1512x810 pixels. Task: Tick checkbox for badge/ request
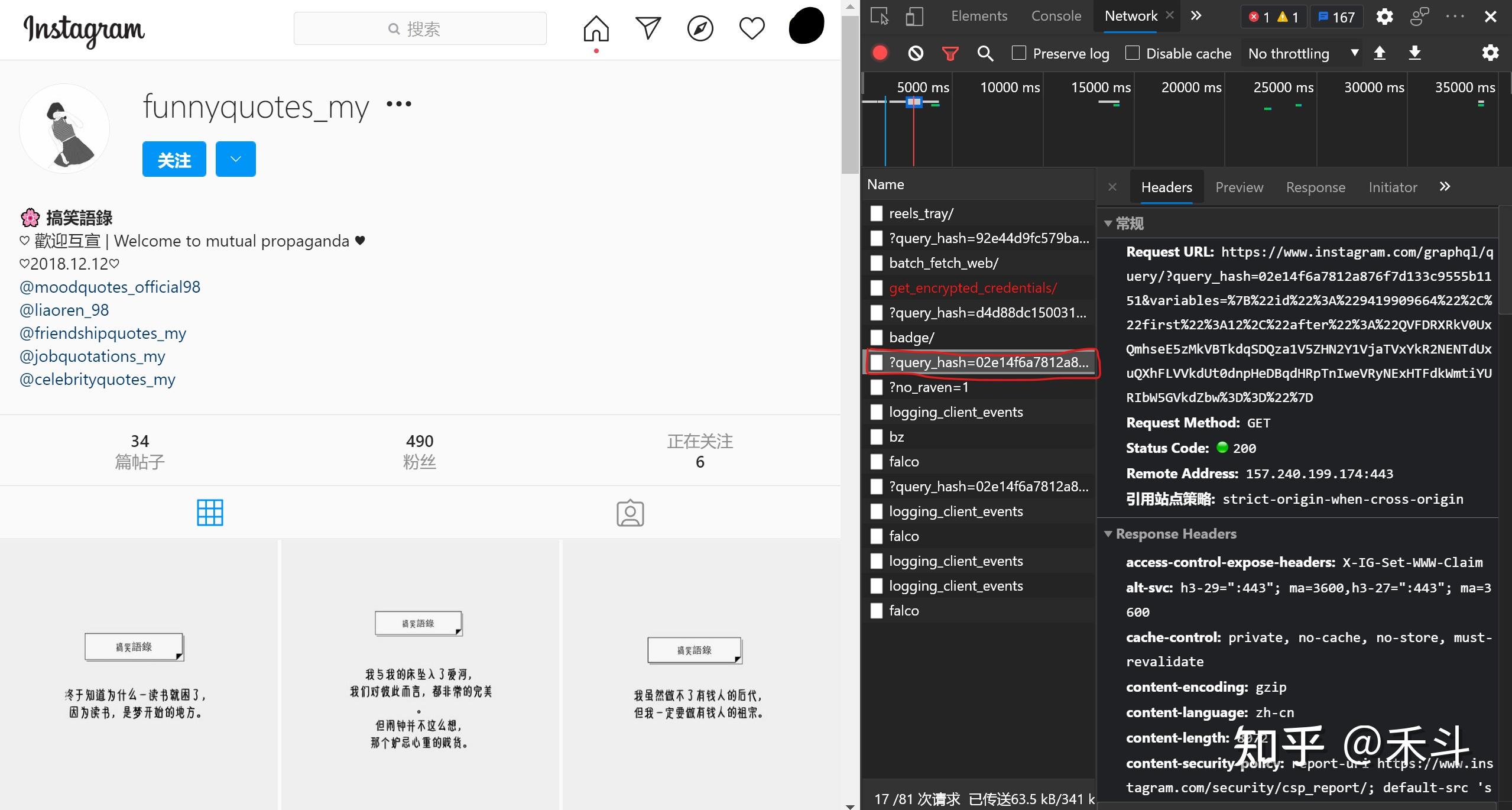pos(877,338)
